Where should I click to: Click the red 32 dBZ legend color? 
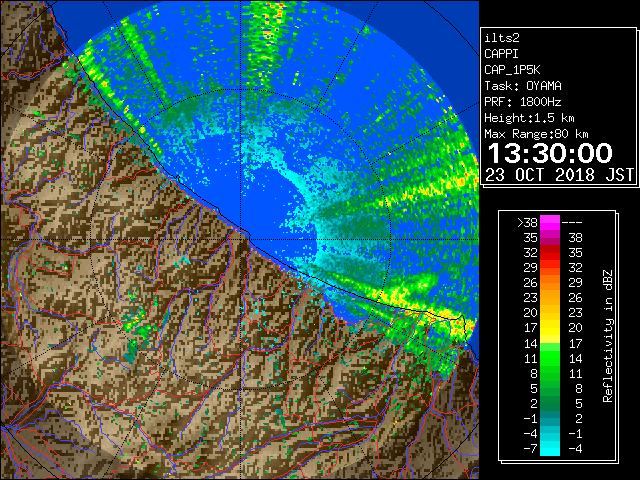[550, 253]
